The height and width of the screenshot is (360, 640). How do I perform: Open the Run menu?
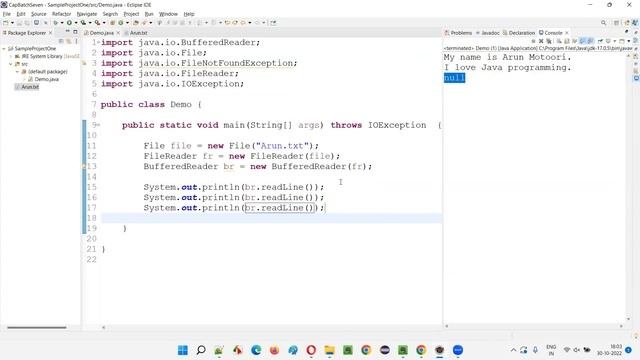pos(149,14)
